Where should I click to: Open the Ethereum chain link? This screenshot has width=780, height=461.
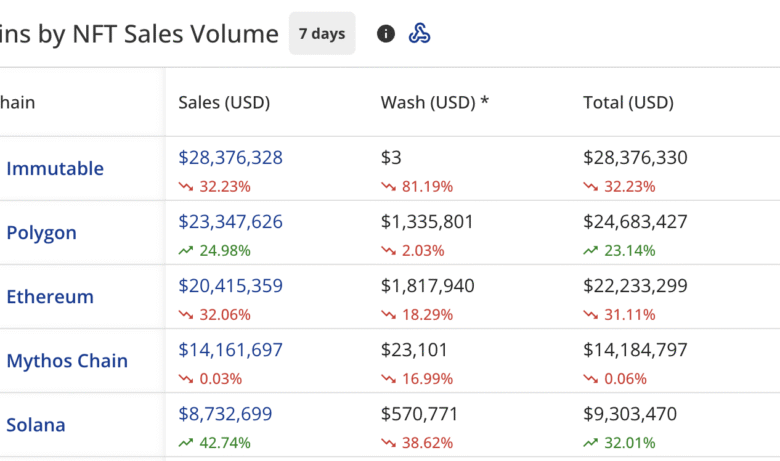(x=50, y=296)
